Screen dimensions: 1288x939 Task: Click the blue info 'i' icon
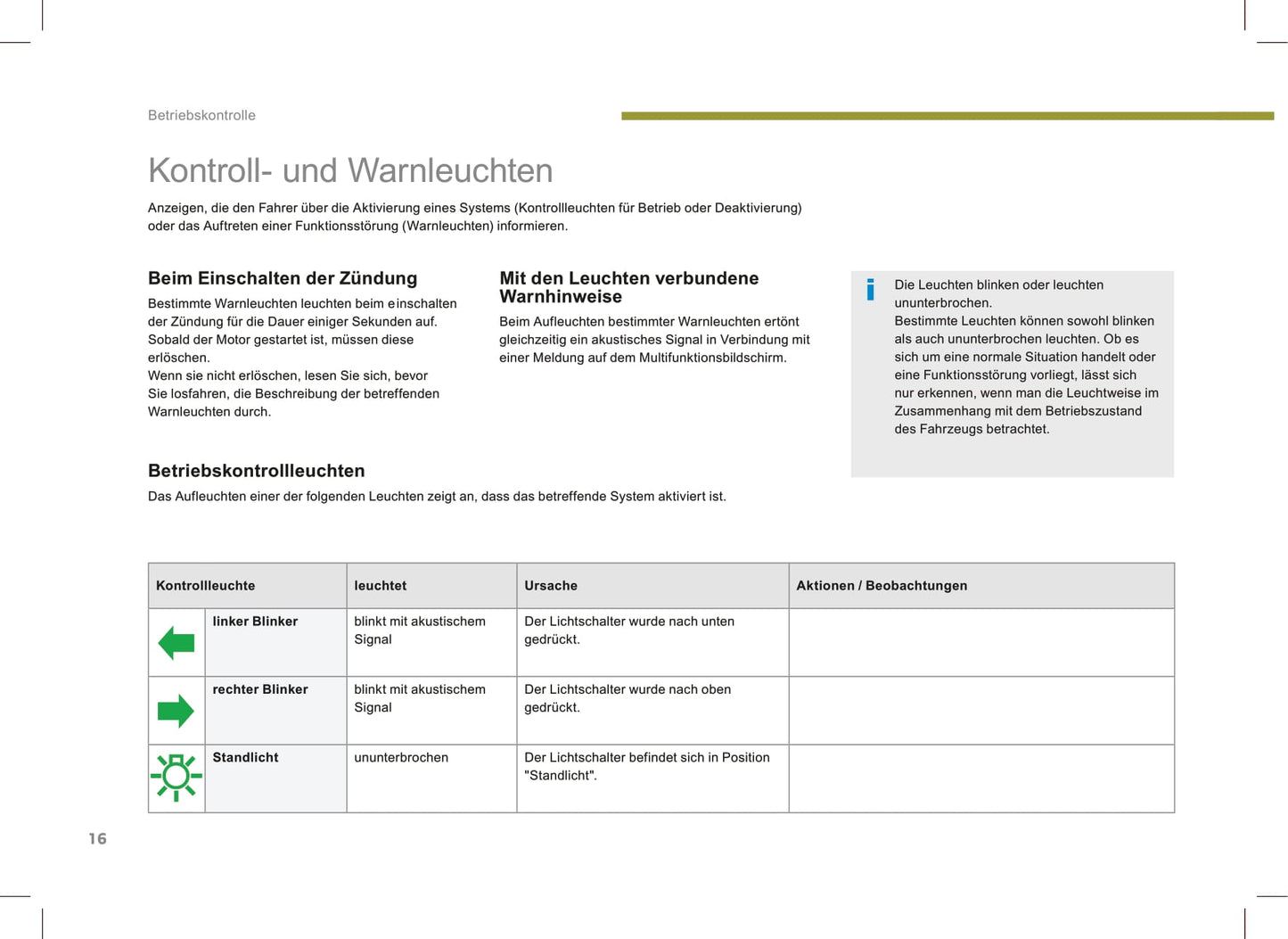pos(871,290)
